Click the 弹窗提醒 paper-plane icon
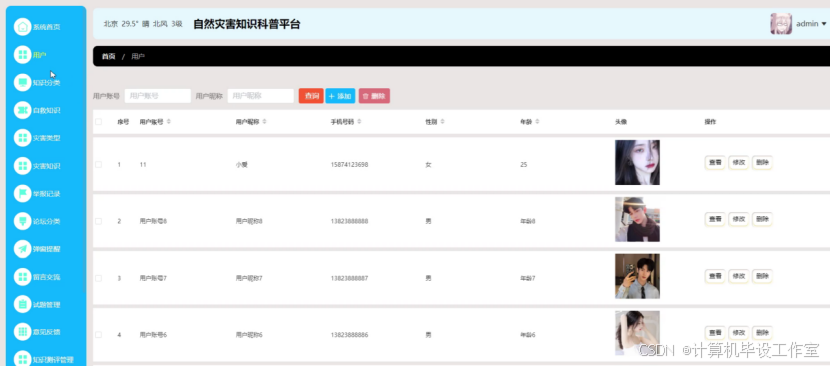Image resolution: width=831 pixels, height=366 pixels. [x=23, y=249]
